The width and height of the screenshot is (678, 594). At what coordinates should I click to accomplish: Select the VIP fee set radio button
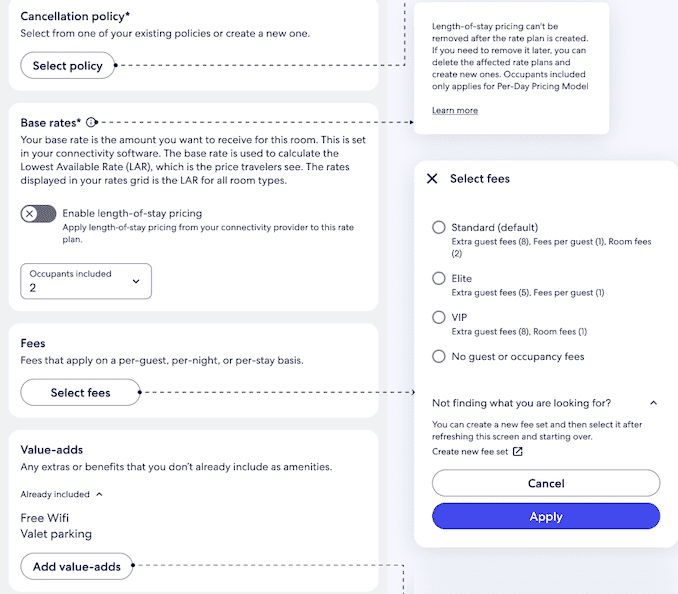438,317
